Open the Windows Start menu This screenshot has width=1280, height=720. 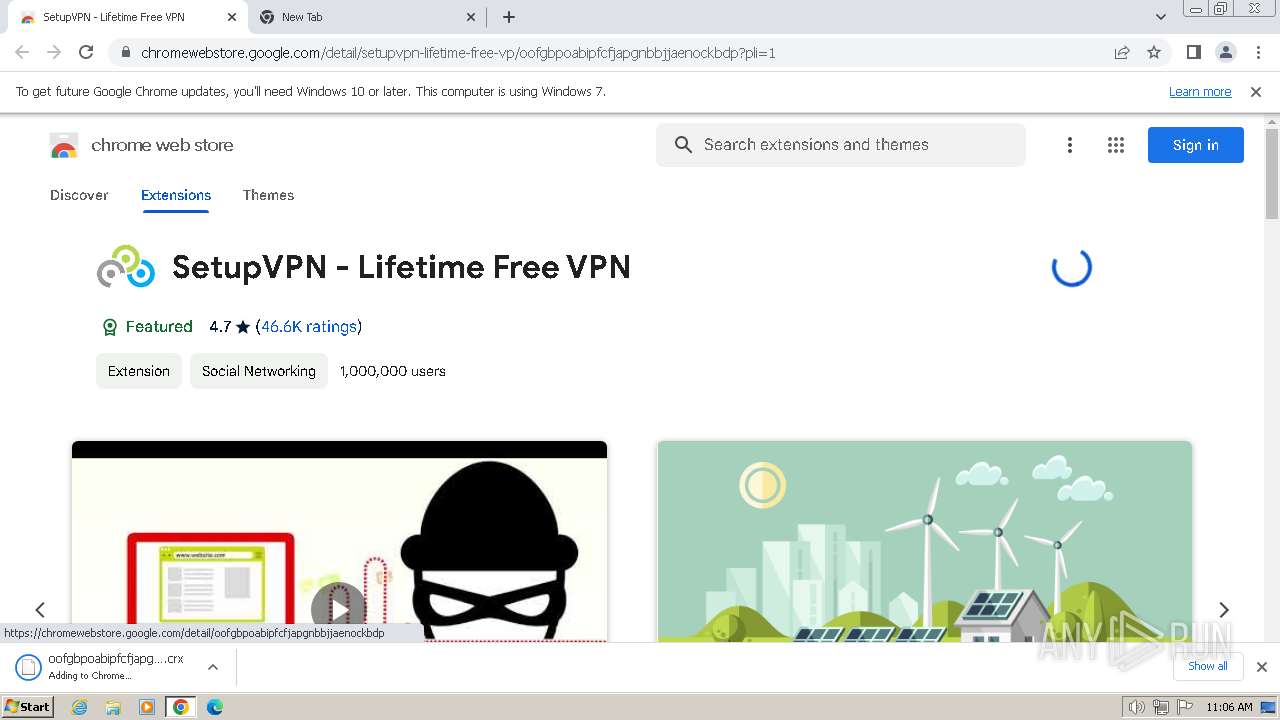(27, 707)
